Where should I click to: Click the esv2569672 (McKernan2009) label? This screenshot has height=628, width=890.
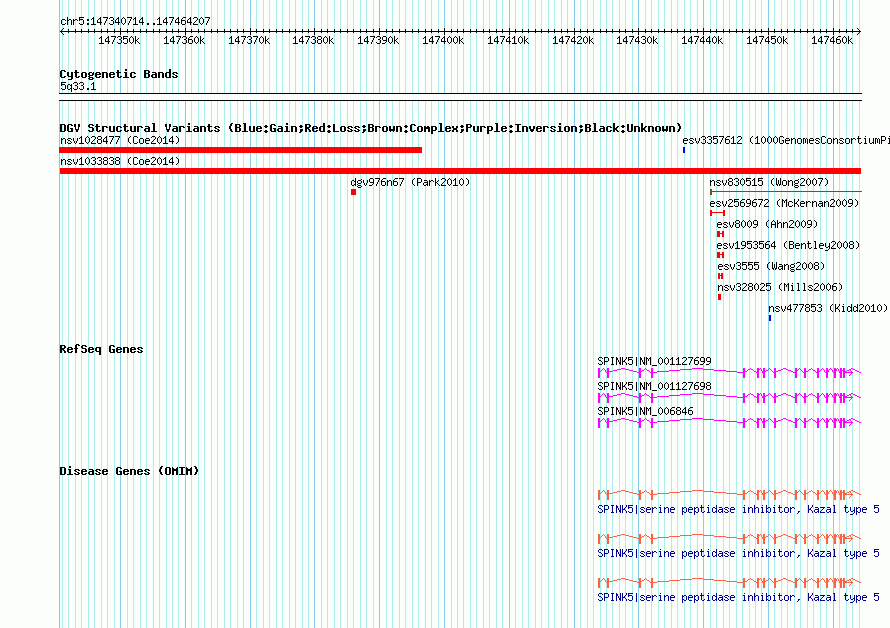(x=784, y=203)
